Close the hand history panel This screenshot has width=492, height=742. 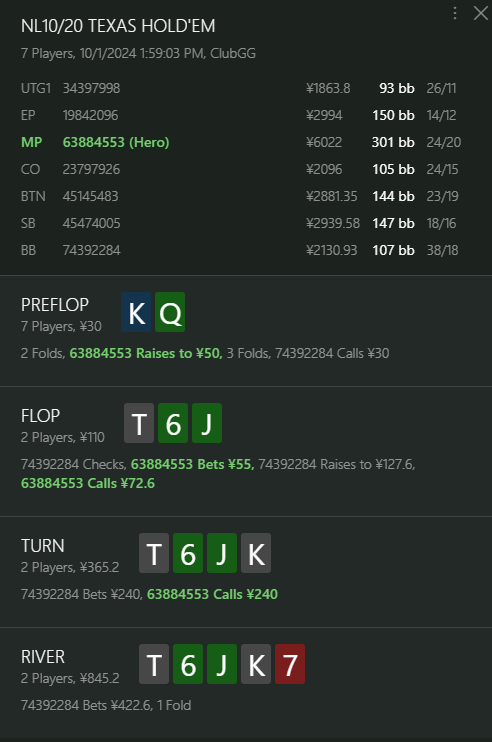[x=481, y=13]
